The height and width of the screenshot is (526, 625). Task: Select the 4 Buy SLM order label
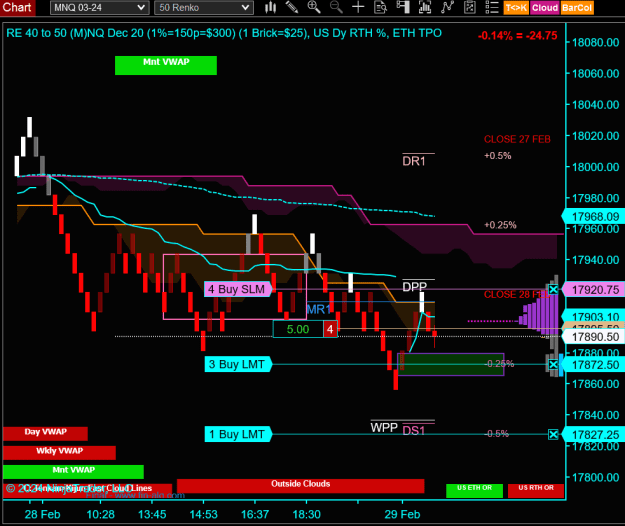tap(238, 289)
